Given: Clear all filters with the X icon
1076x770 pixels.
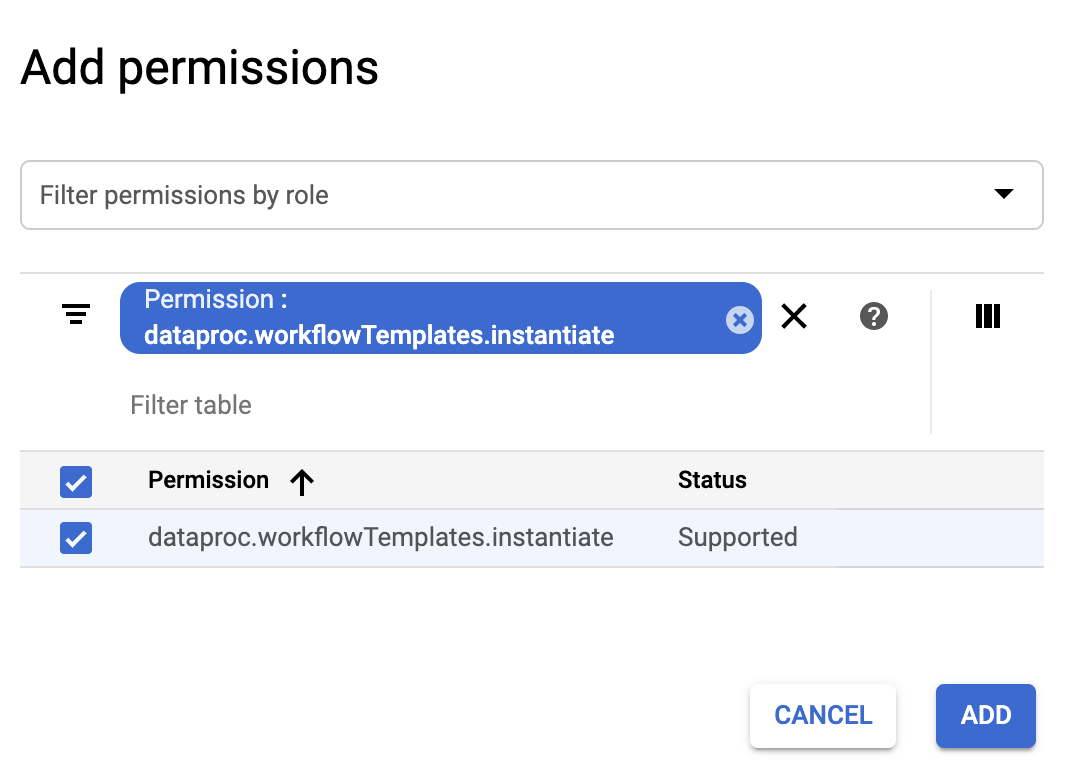Looking at the screenshot, I should click(794, 317).
